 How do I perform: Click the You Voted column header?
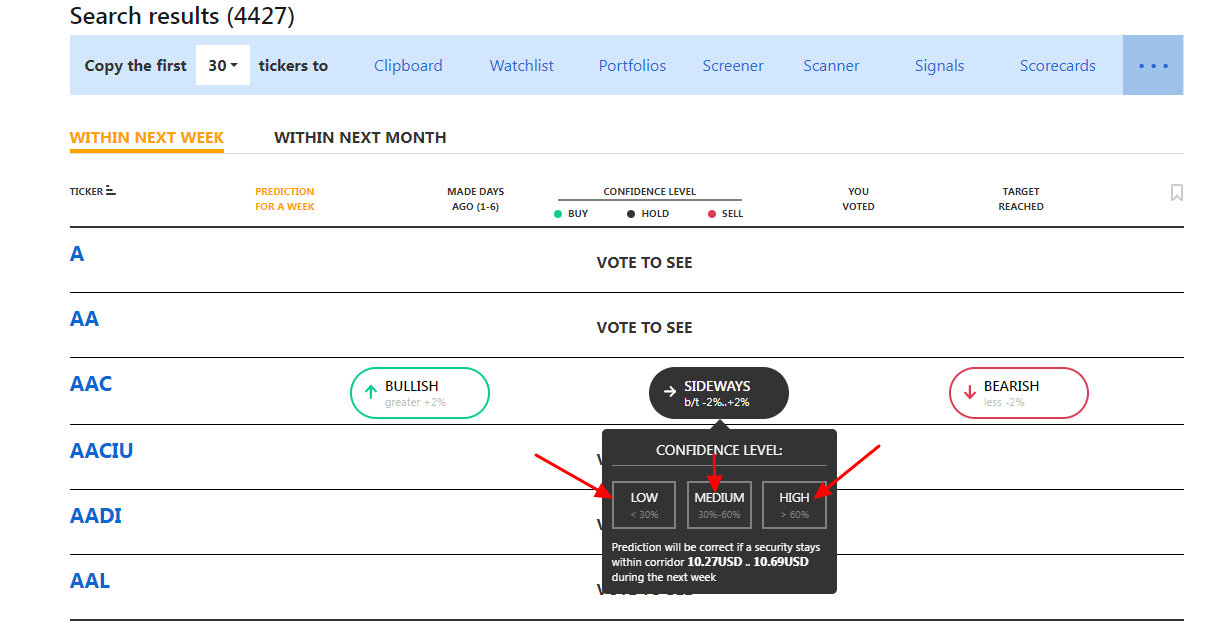858,199
